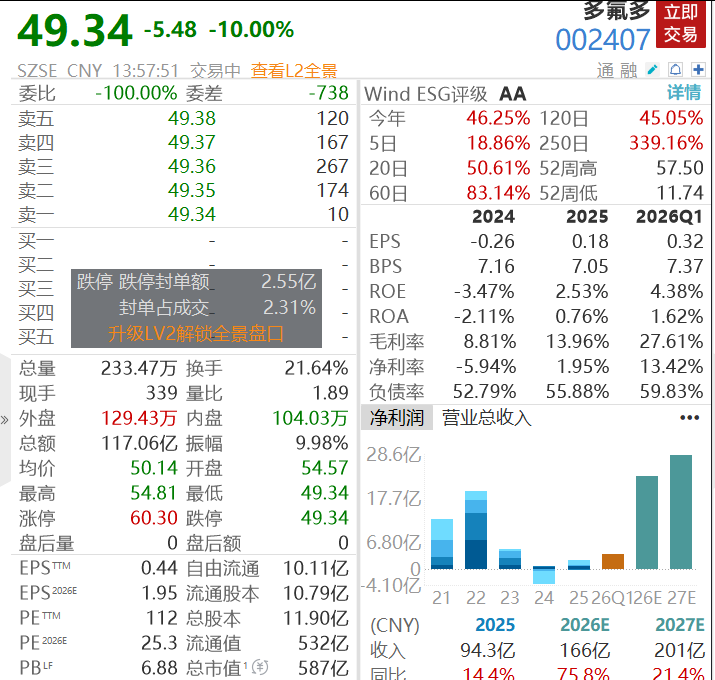Click the 内盘 value 104.03万
715x680 pixels.
(x=310, y=418)
